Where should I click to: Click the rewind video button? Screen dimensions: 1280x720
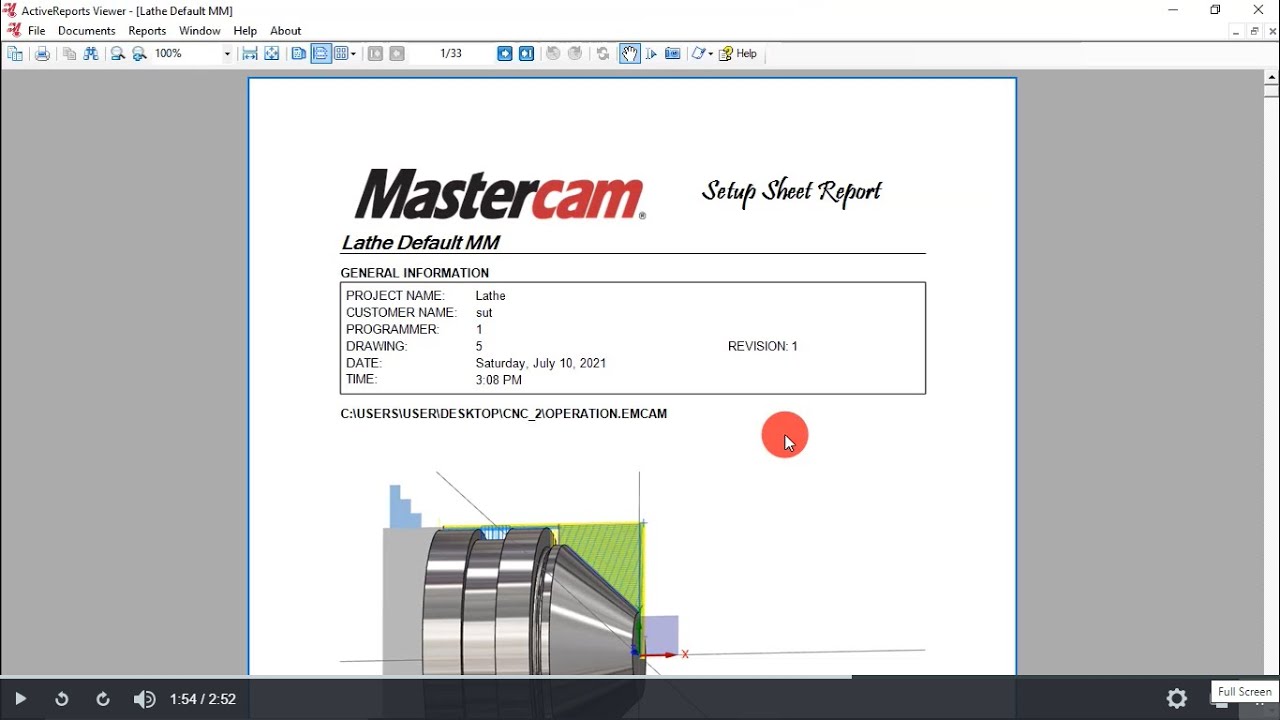62,699
